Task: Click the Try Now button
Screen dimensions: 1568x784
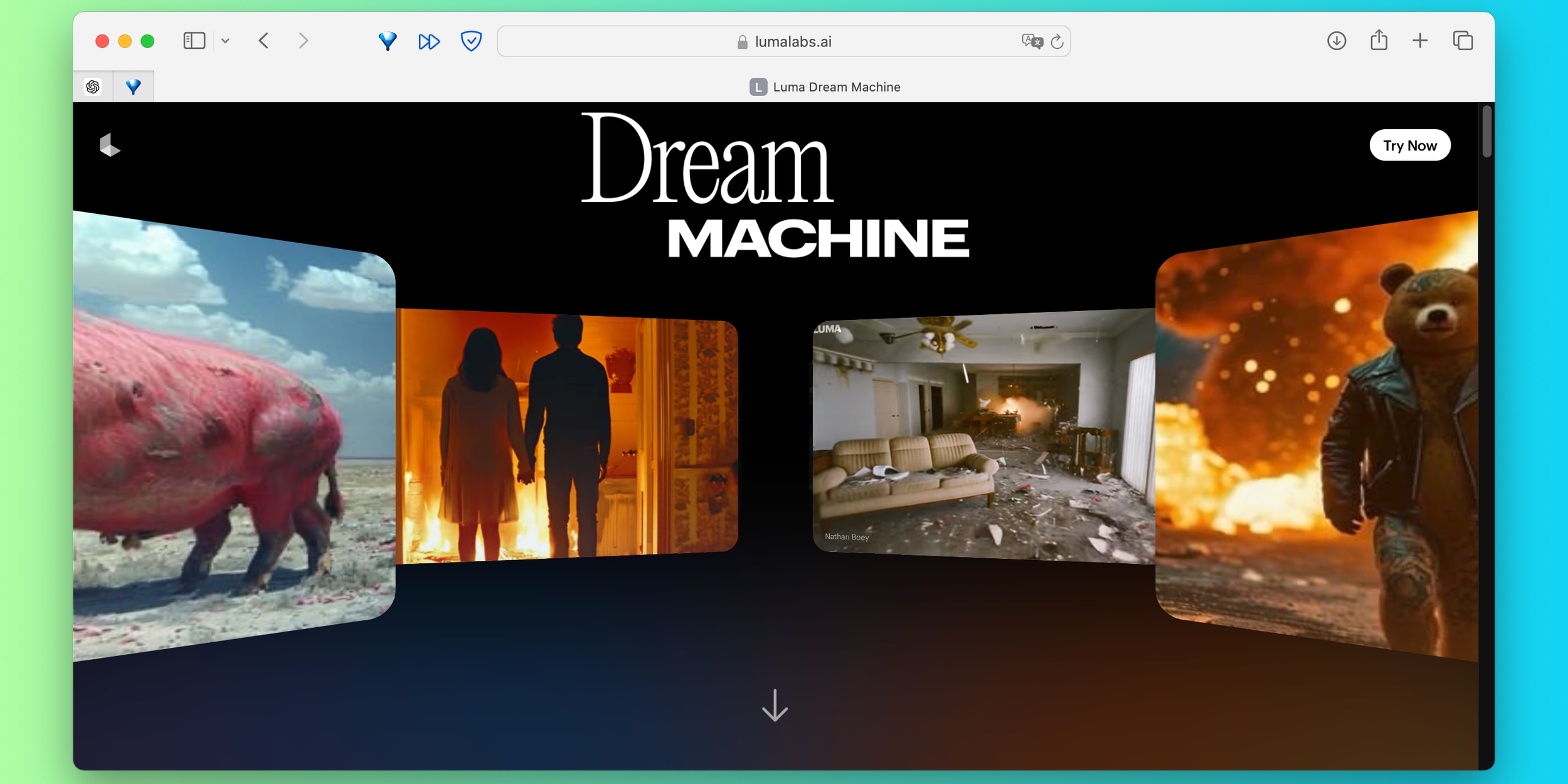Action: (1409, 146)
